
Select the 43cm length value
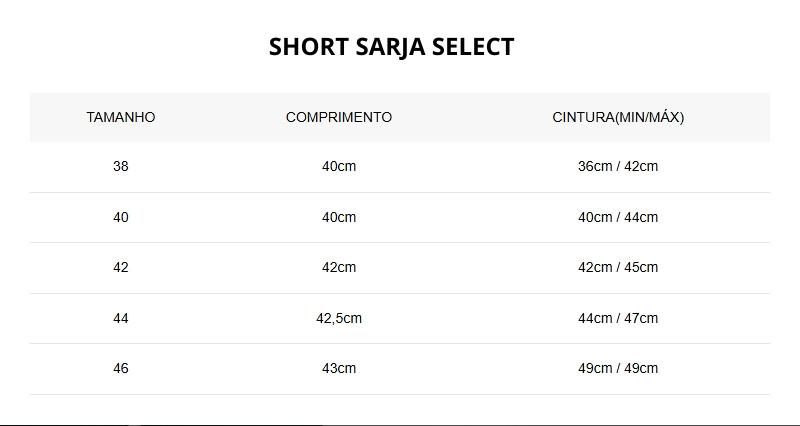[x=339, y=368]
